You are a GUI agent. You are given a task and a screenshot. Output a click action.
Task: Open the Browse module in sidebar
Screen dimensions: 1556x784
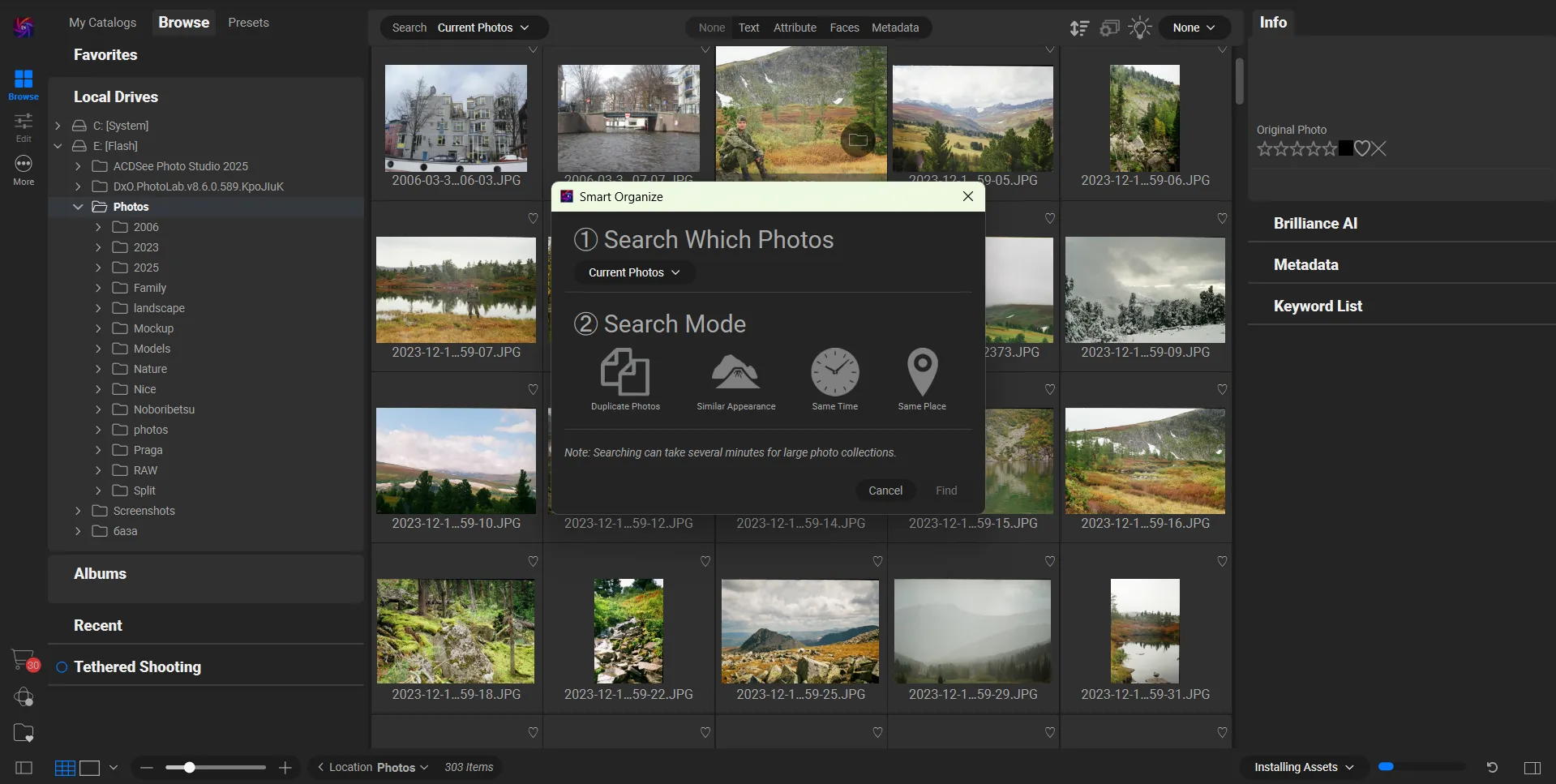coord(24,84)
